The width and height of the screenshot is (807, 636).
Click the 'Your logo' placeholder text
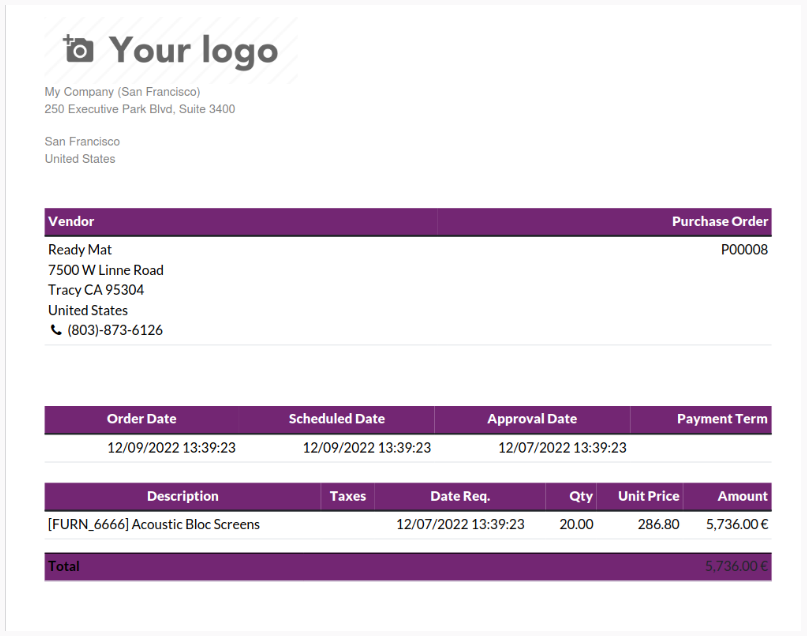click(193, 49)
